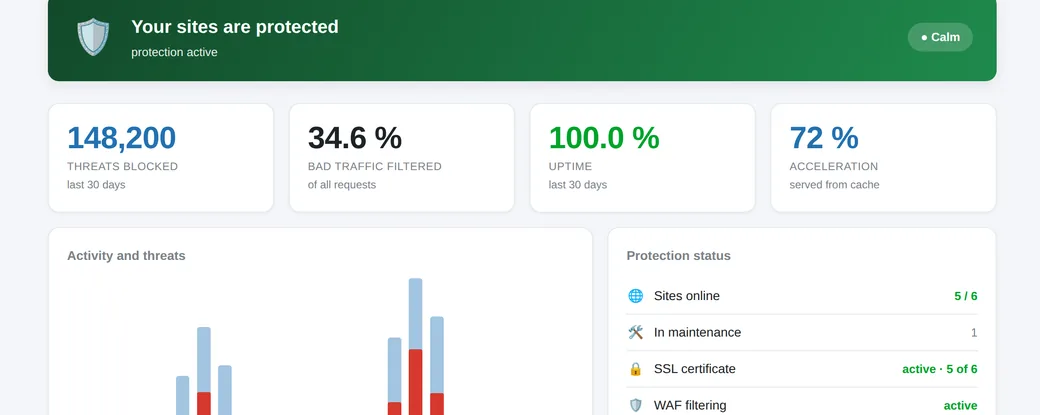The width and height of the screenshot is (1040, 415).
Task: Select the 100.0 % uptime value
Action: point(604,138)
